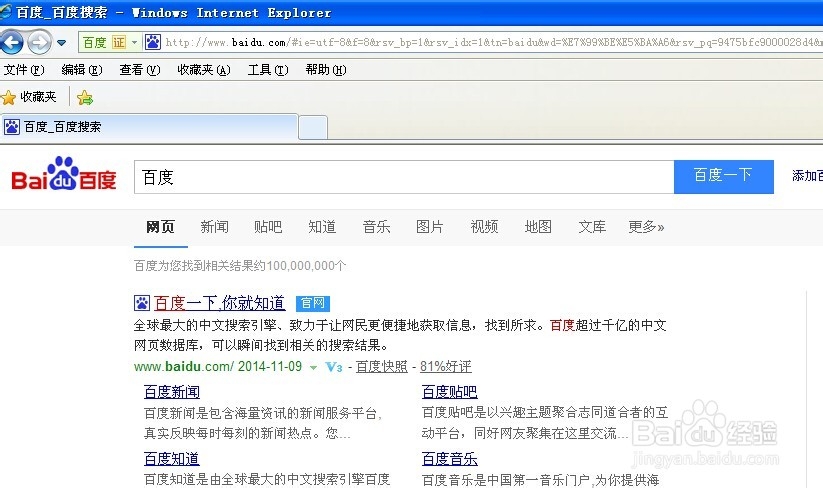Open the 百度快照 cached page link
The width and height of the screenshot is (823, 488).
(382, 366)
